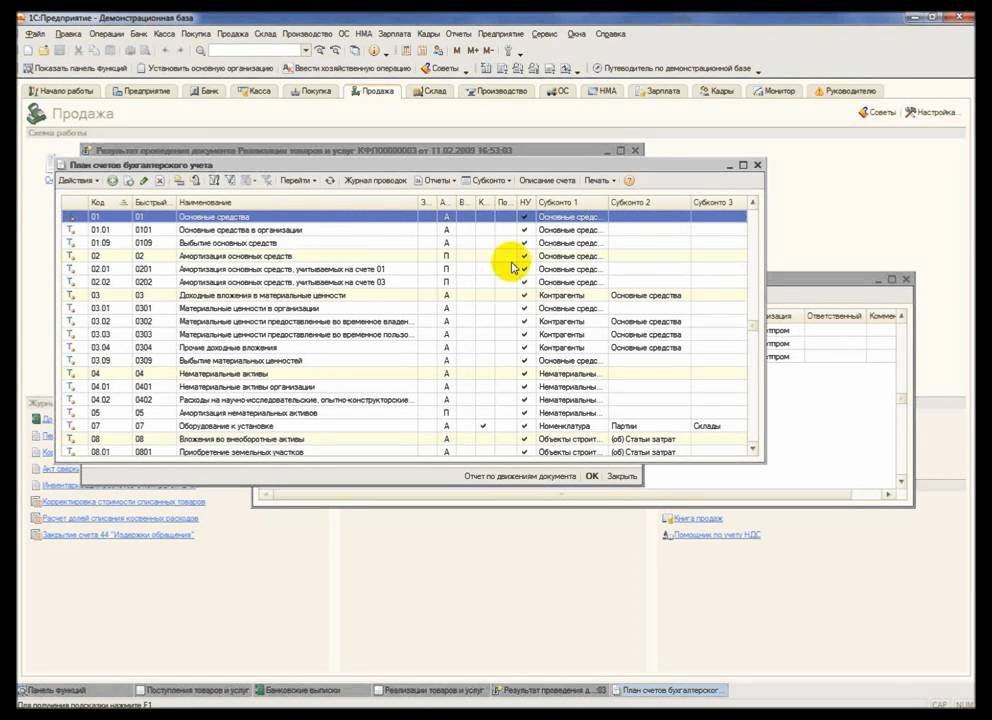This screenshot has height=720, width=992.
Task: Click the Refresh arrows icon in План счетов toolbar
Action: 330,181
